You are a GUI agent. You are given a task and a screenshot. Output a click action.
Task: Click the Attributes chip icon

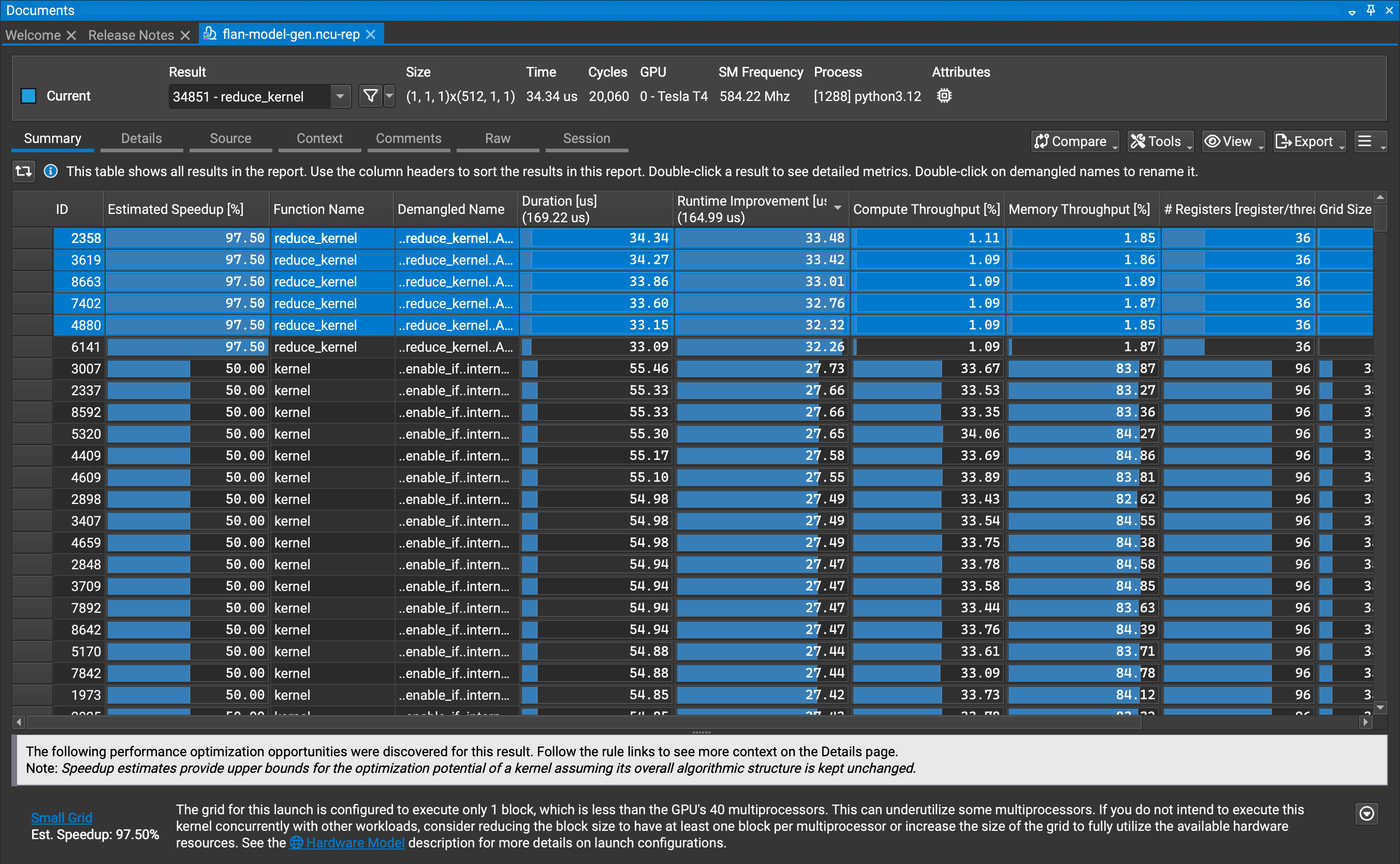(944, 95)
